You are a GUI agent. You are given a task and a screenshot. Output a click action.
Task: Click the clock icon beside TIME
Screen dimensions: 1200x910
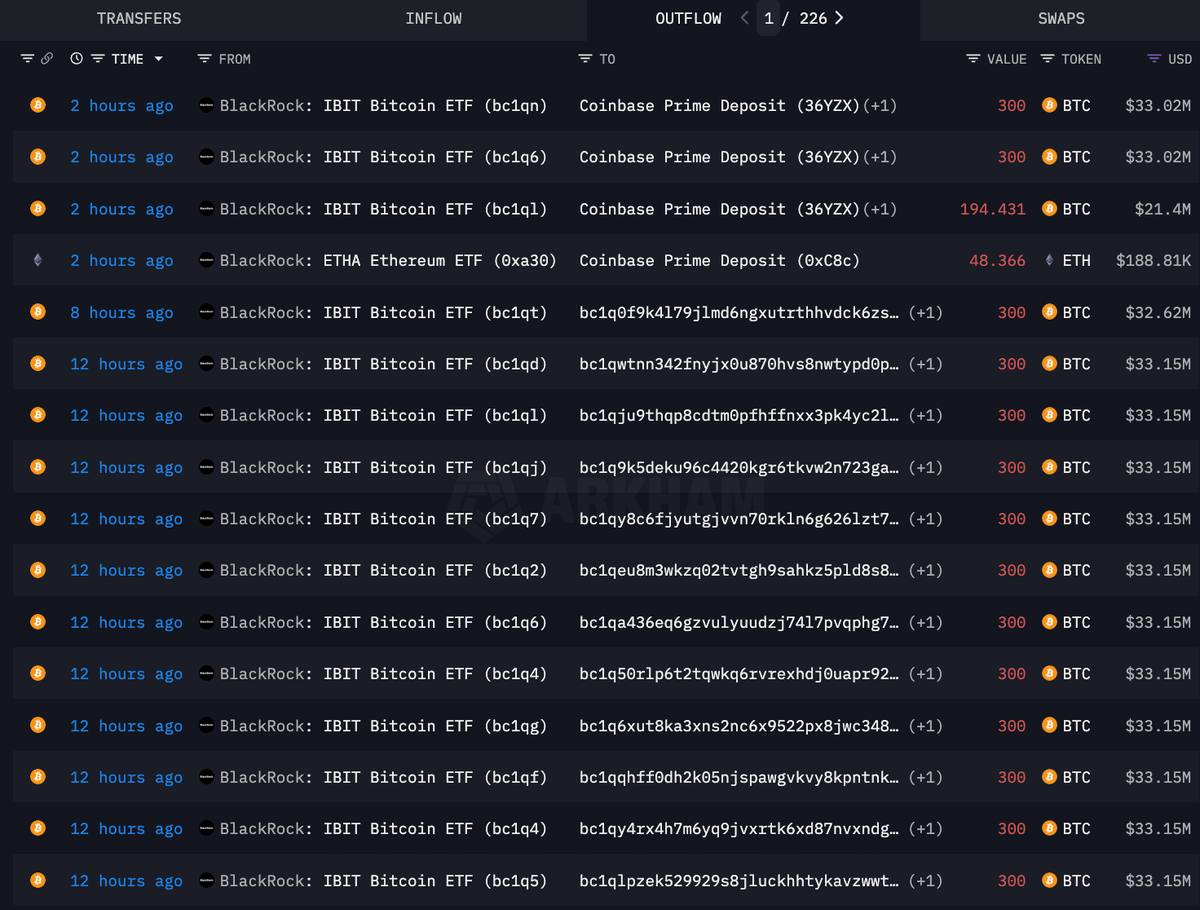(76, 59)
